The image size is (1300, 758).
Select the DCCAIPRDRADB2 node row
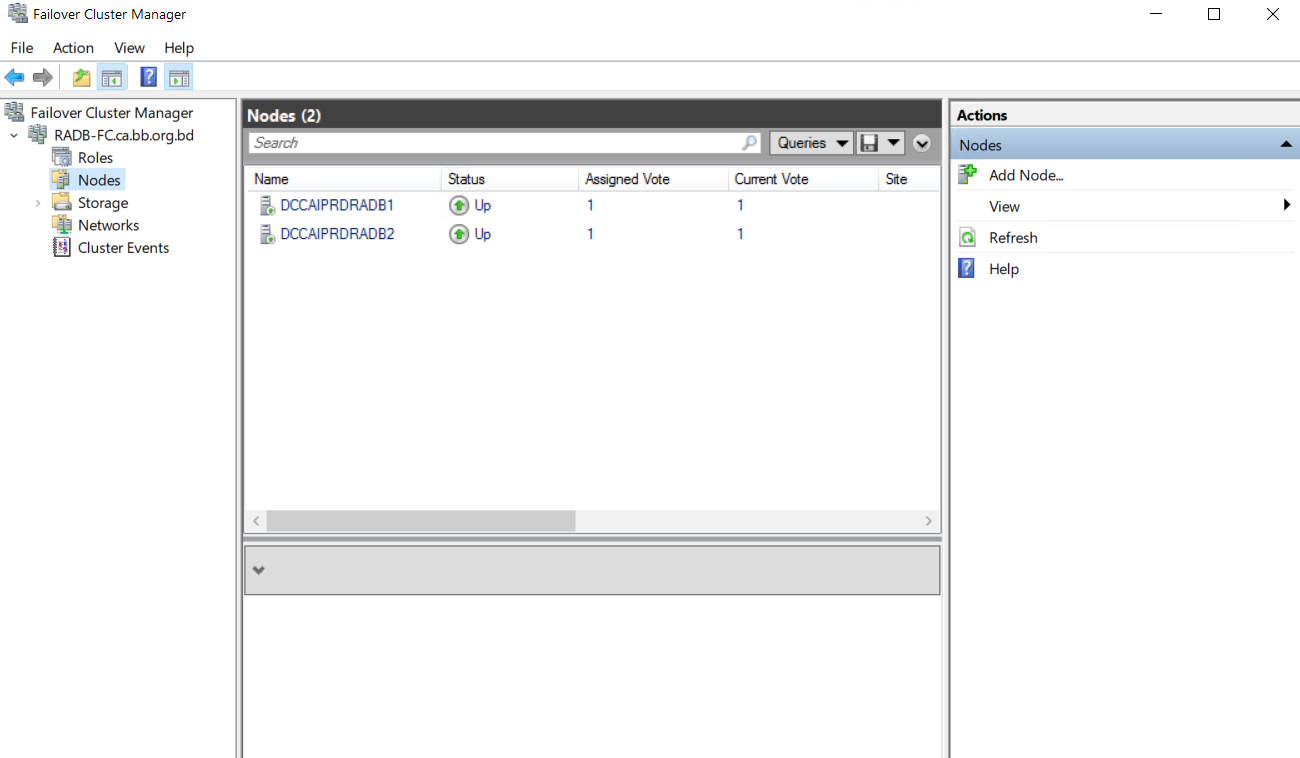tap(593, 234)
